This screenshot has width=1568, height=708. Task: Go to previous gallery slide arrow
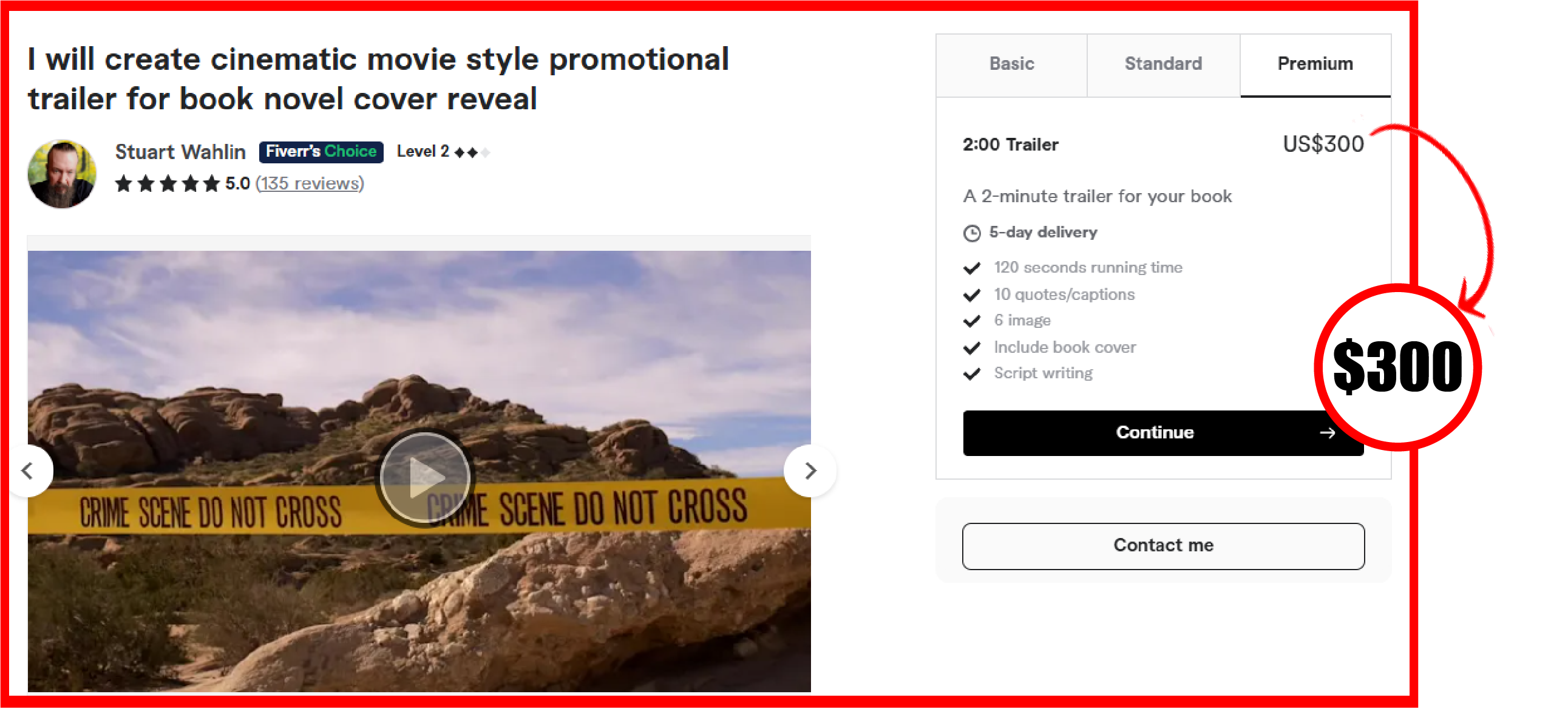coord(28,471)
